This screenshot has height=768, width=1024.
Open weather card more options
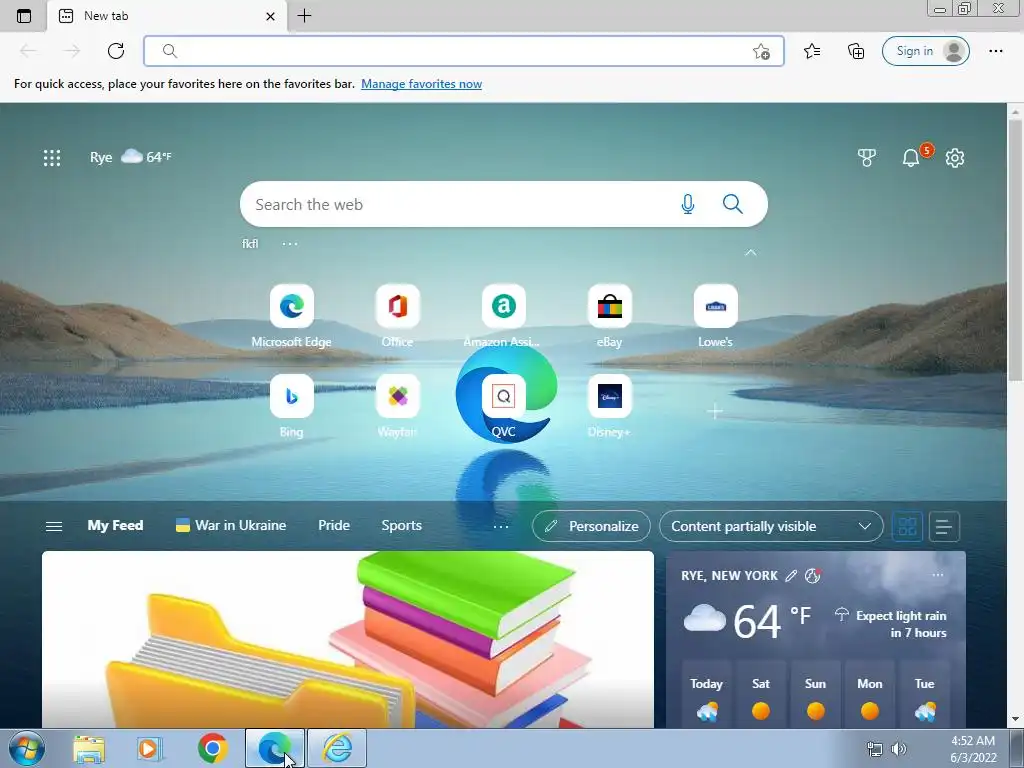tap(938, 575)
